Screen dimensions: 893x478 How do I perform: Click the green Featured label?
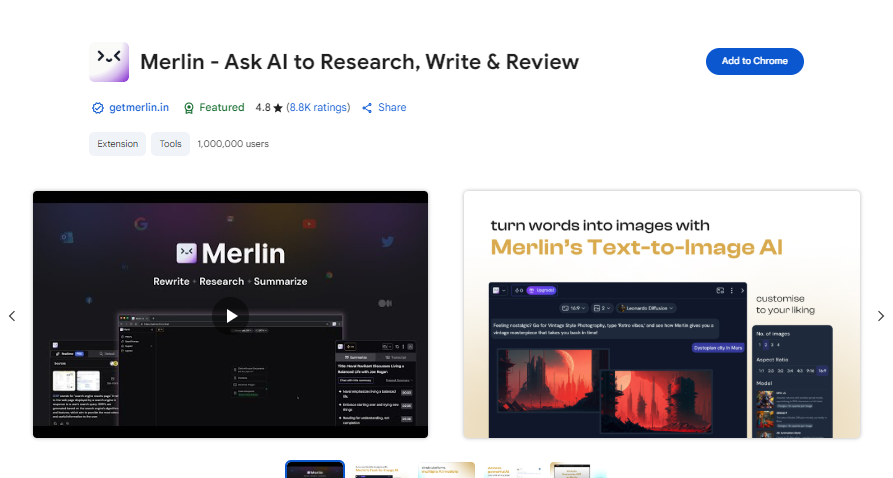(x=222, y=107)
